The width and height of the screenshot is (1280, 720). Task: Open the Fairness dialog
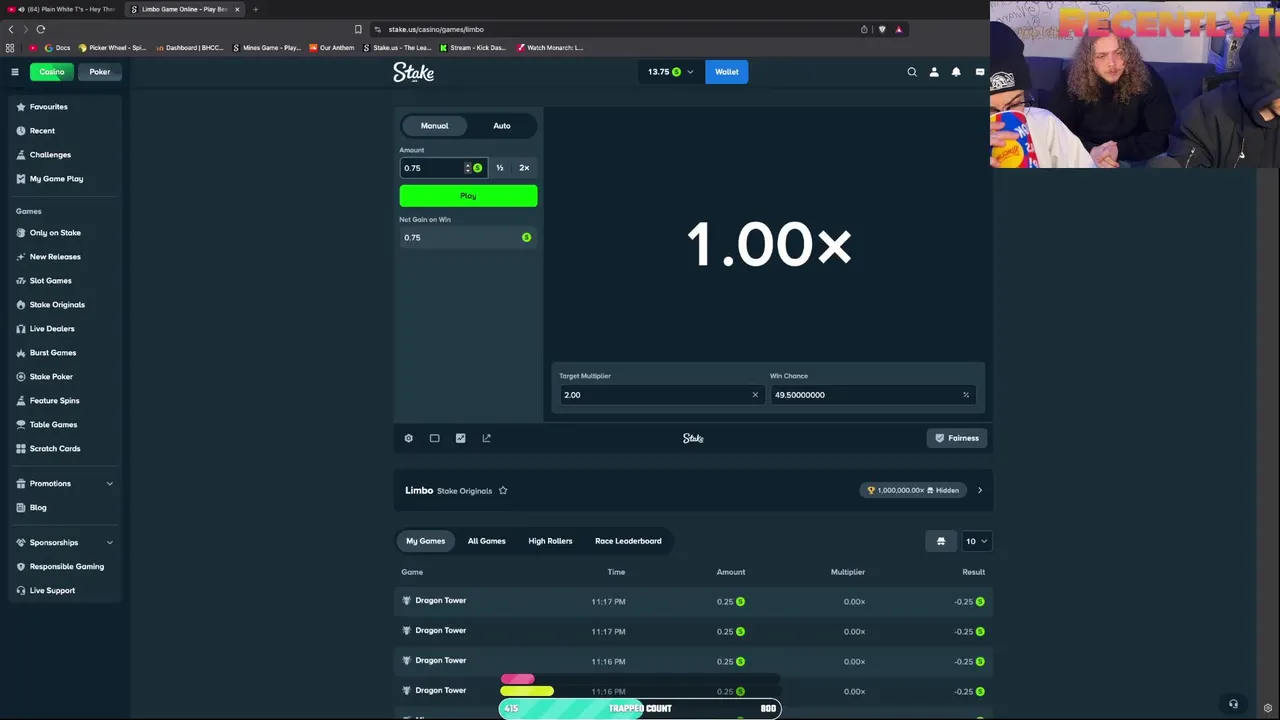coord(957,438)
